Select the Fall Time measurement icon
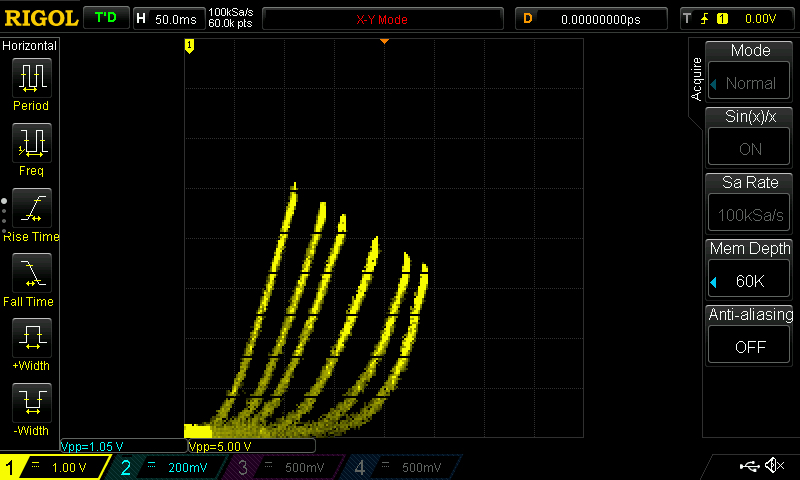This screenshot has height=480, width=800. (32, 273)
